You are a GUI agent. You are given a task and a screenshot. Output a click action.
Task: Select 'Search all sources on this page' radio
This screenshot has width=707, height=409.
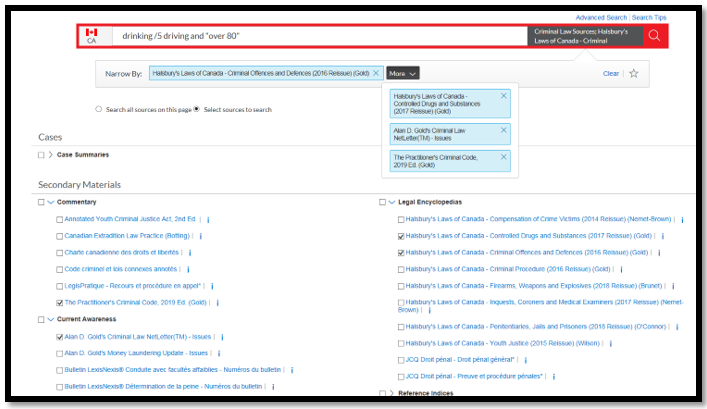(x=98, y=109)
